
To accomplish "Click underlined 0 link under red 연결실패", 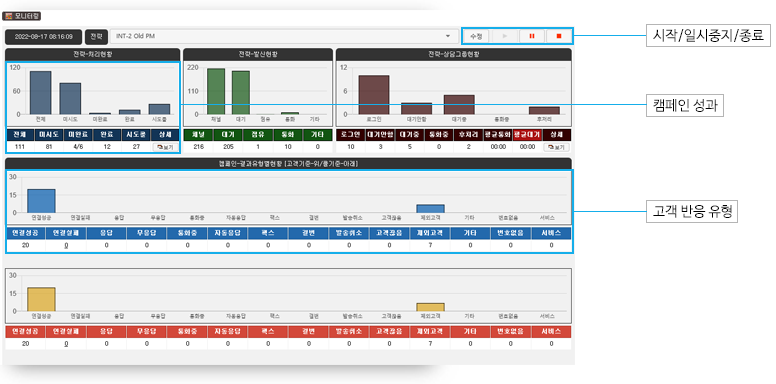I will [66, 344].
